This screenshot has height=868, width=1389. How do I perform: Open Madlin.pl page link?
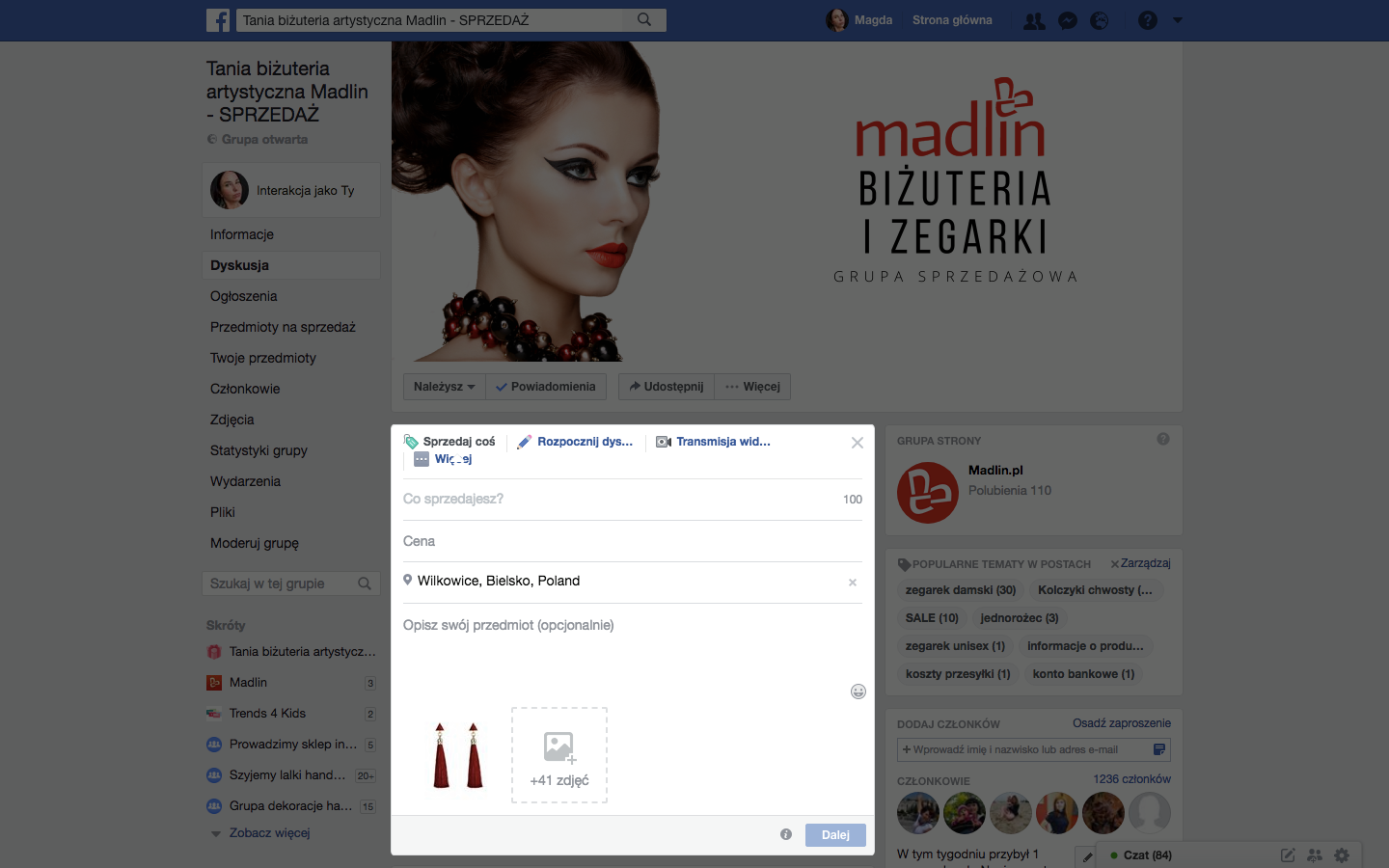(995, 471)
